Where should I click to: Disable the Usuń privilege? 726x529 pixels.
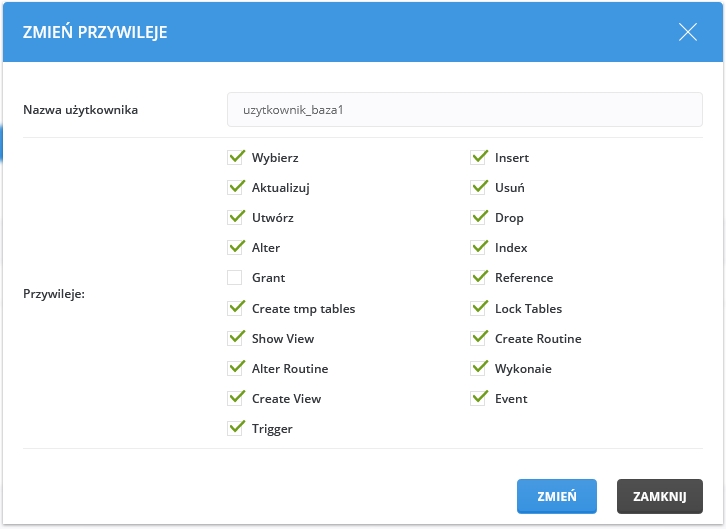pos(478,188)
